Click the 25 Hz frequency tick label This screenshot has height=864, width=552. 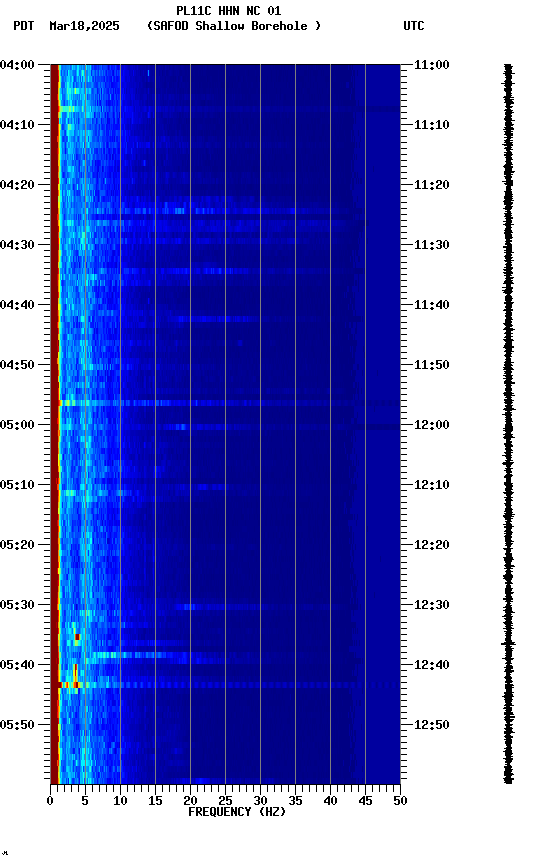pyautogui.click(x=225, y=801)
